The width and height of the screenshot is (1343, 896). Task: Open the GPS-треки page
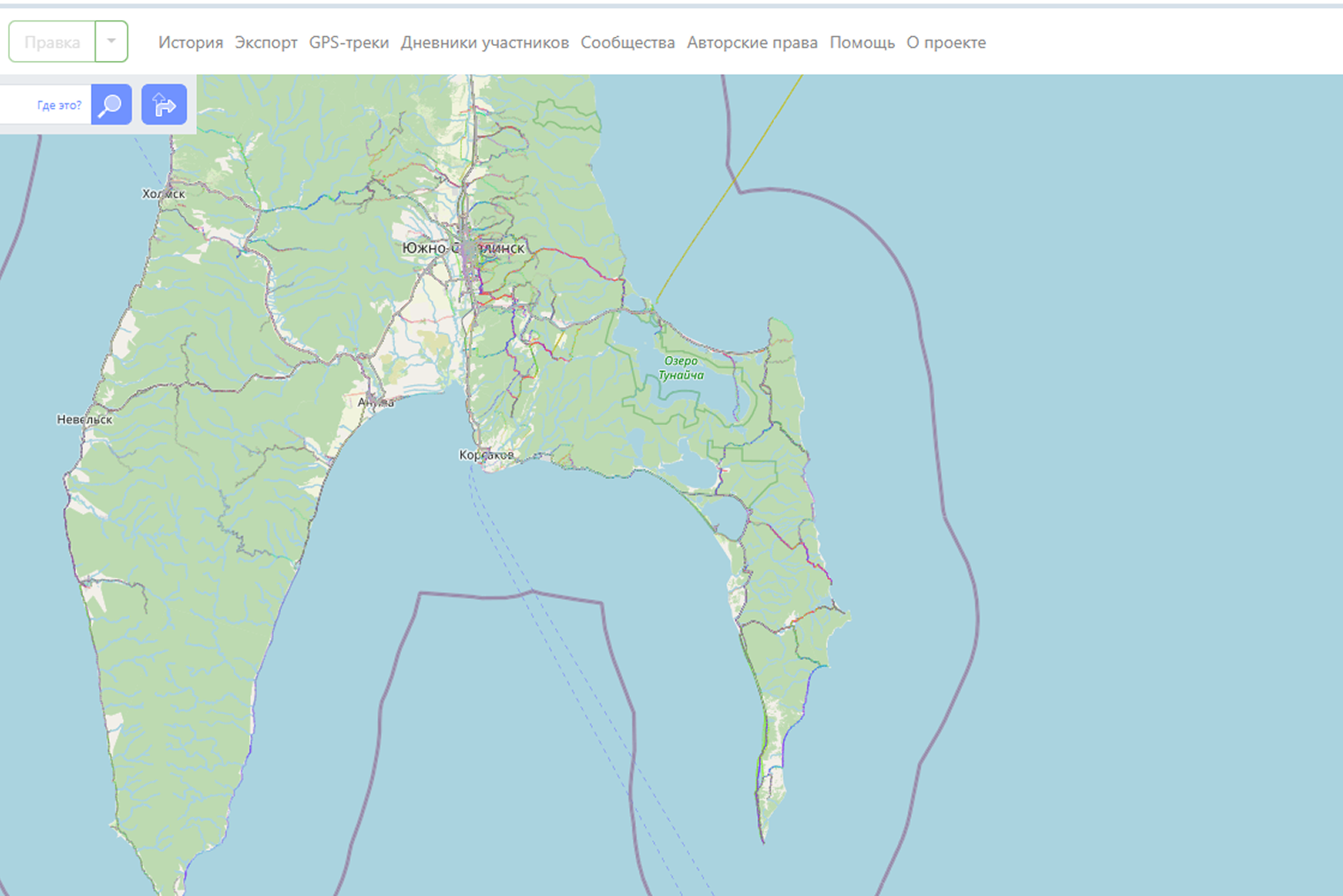pyautogui.click(x=348, y=42)
